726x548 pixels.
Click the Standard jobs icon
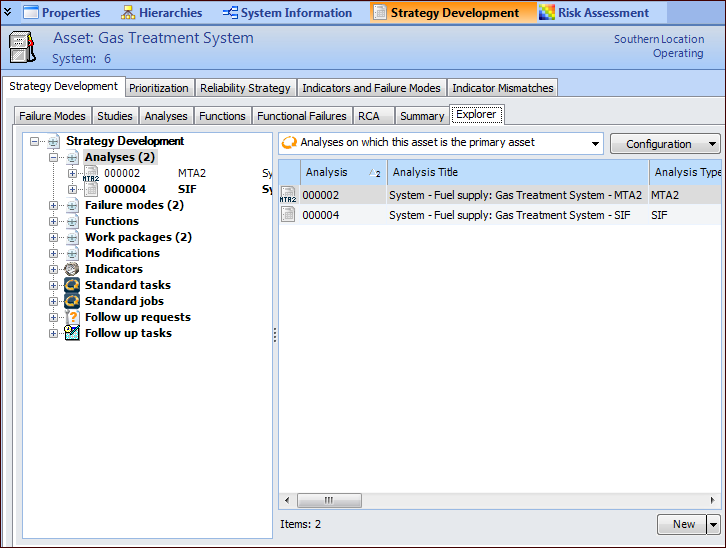(72, 301)
